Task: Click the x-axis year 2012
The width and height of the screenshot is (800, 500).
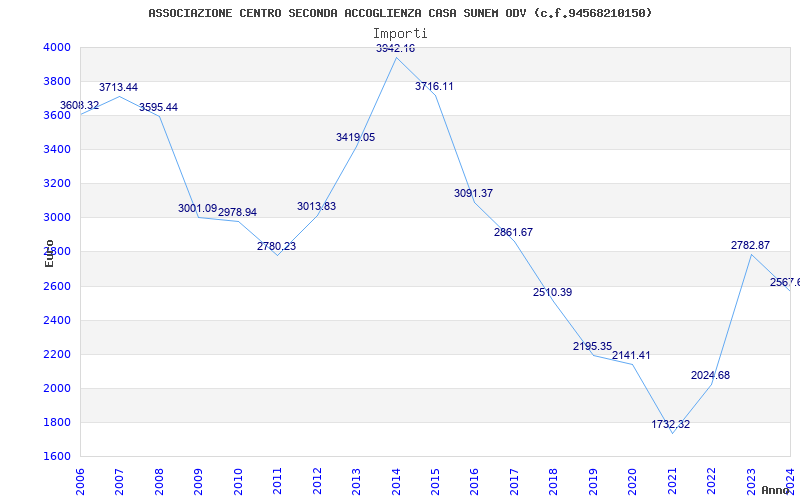Action: 317,482
